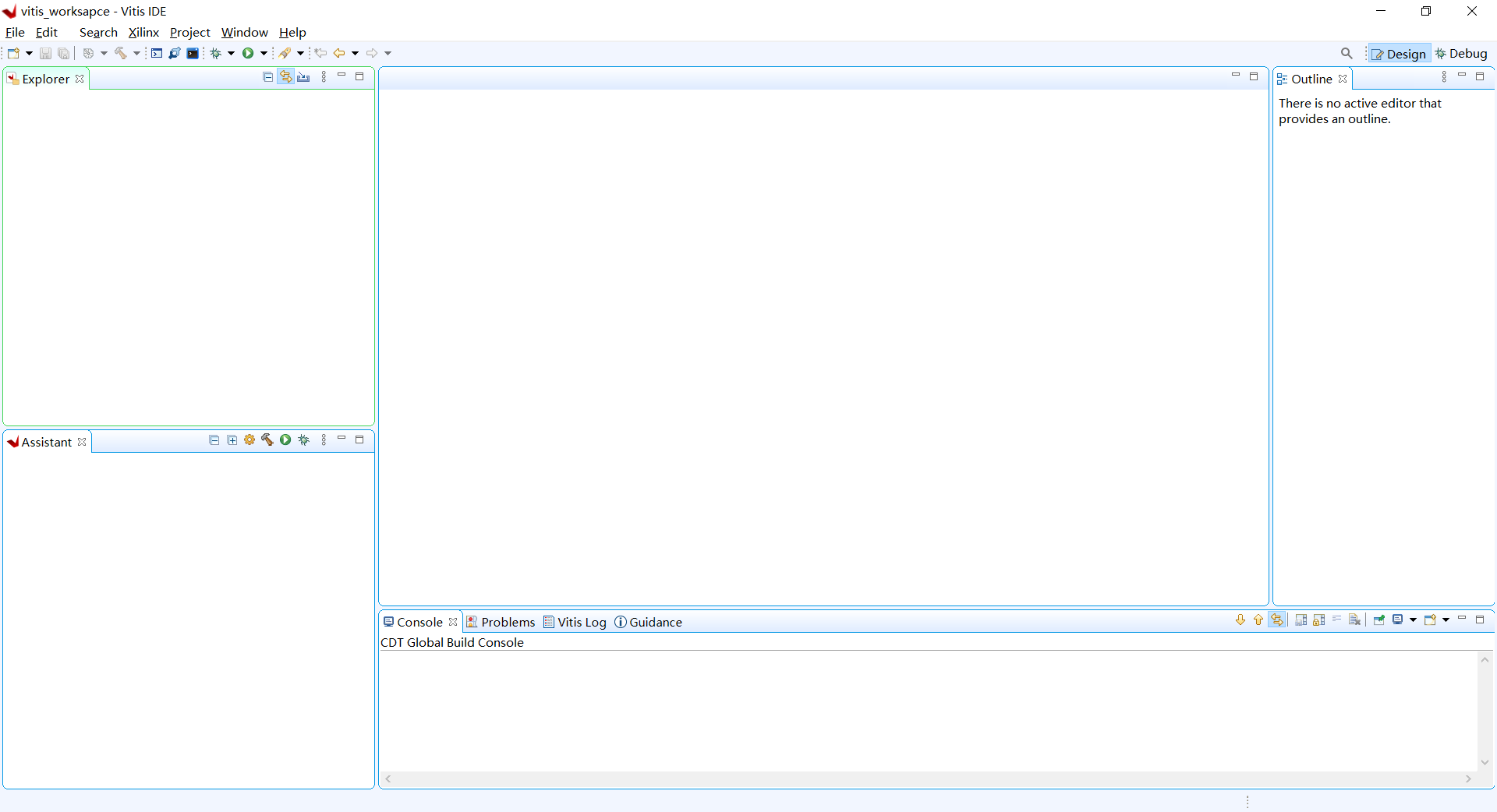Toggle Show Console for active project
The height and width of the screenshot is (812, 1497).
coord(1277,620)
